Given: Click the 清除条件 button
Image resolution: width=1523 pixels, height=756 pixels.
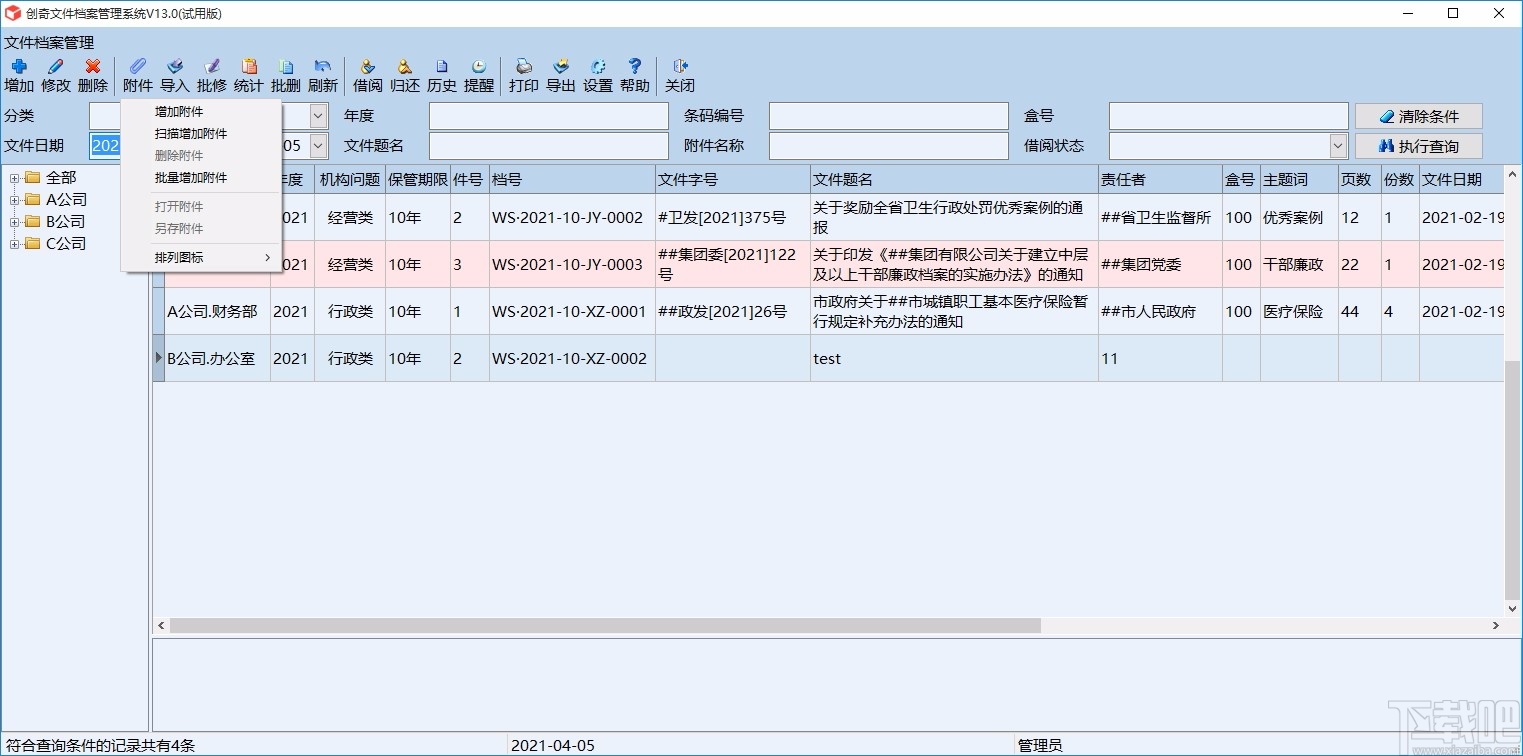Looking at the screenshot, I should [x=1417, y=116].
